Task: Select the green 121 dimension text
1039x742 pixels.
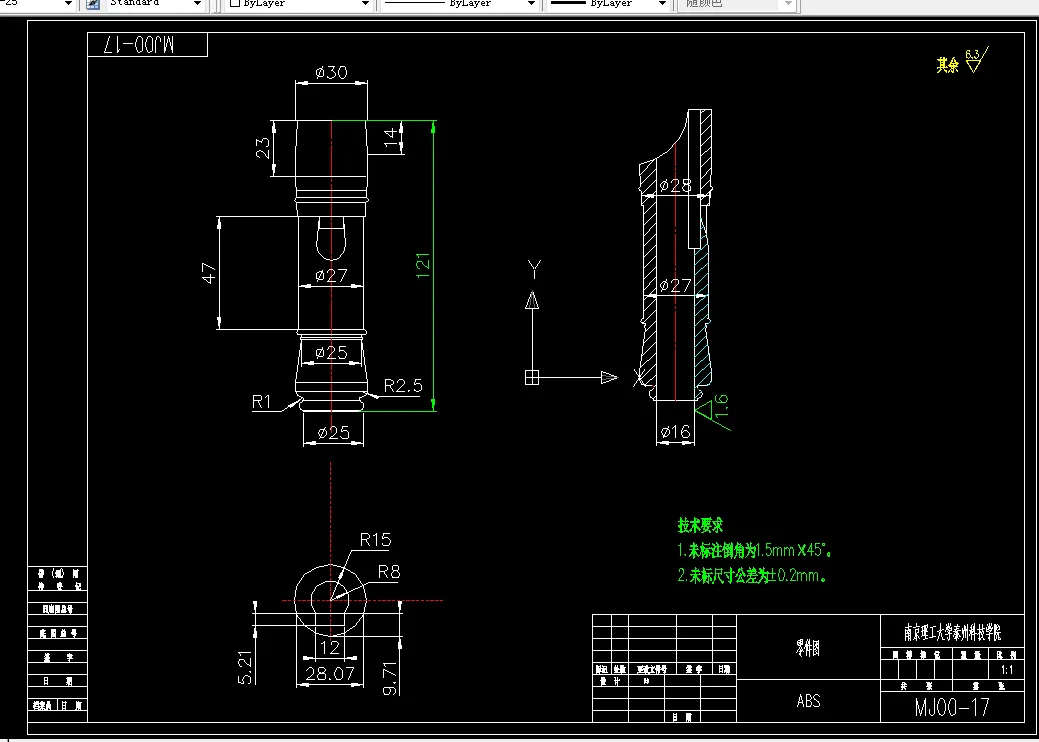Action: pos(423,265)
